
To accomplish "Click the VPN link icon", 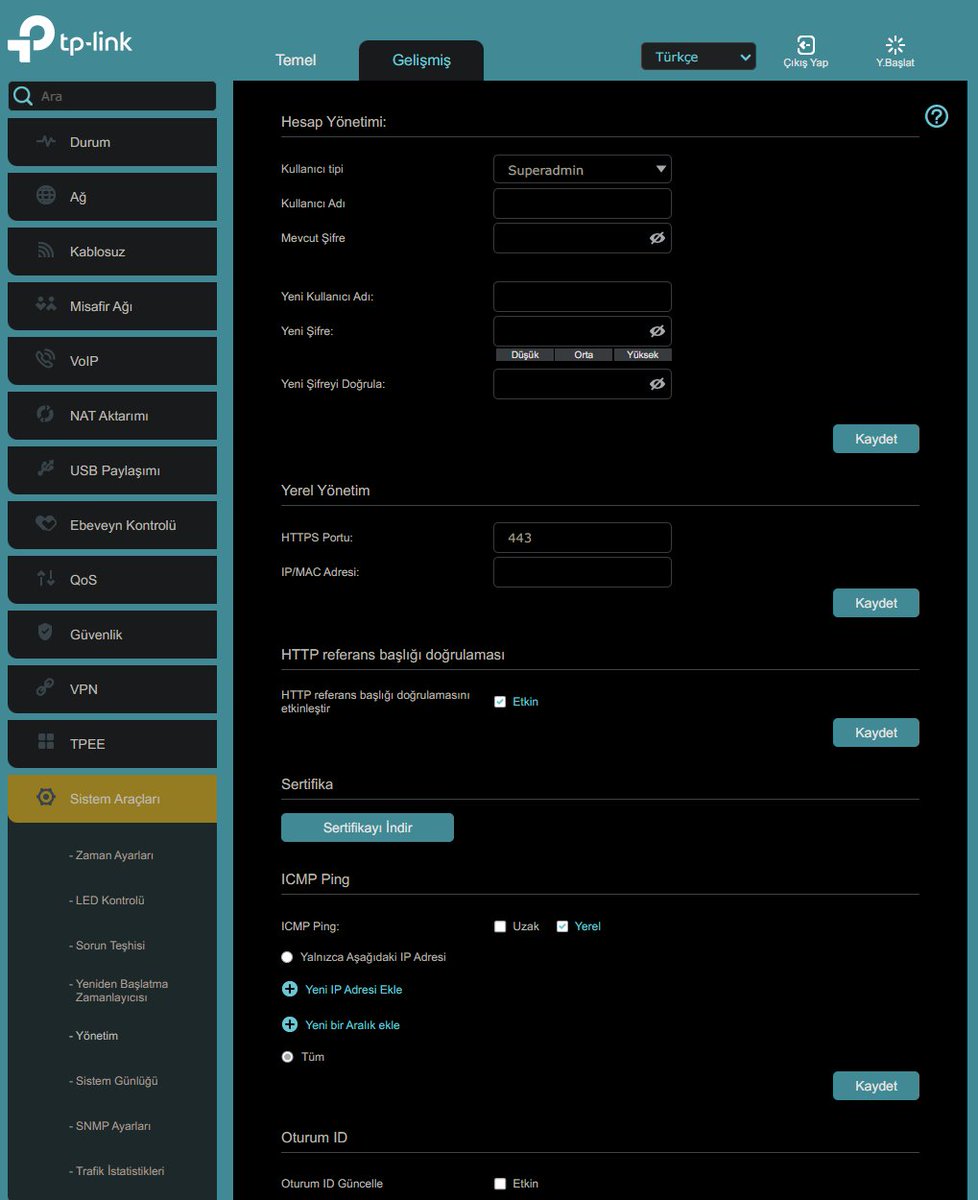I will (x=46, y=688).
